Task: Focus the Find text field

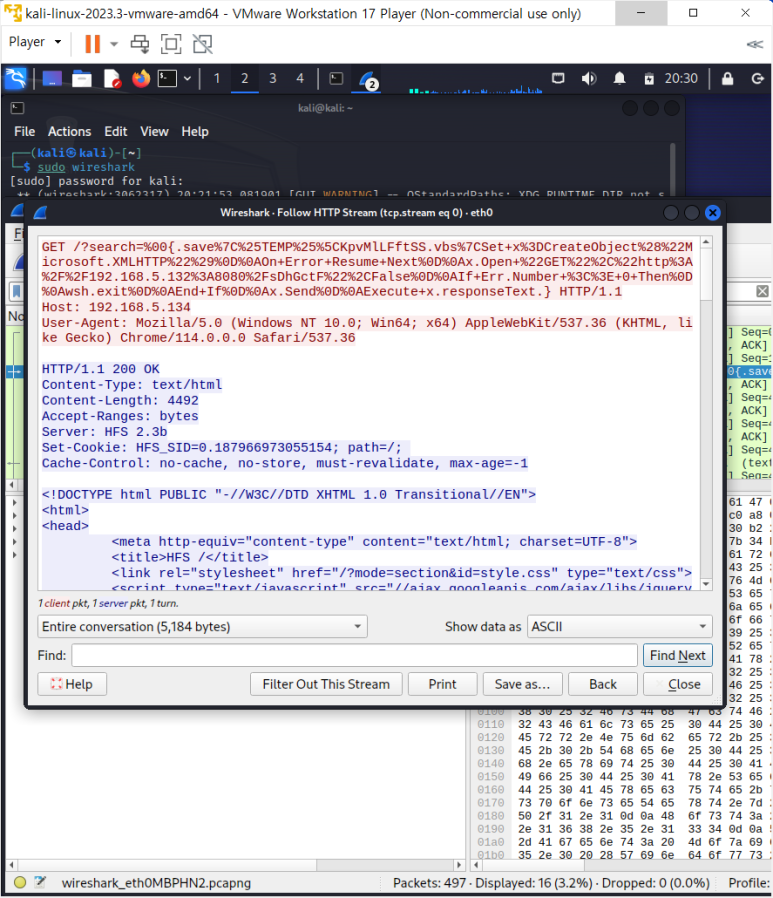Action: pyautogui.click(x=354, y=655)
